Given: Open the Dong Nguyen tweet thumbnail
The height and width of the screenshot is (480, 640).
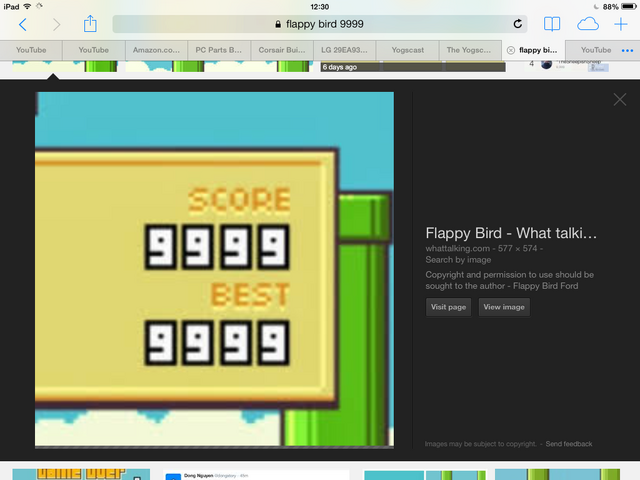Looking at the screenshot, I should [256, 475].
